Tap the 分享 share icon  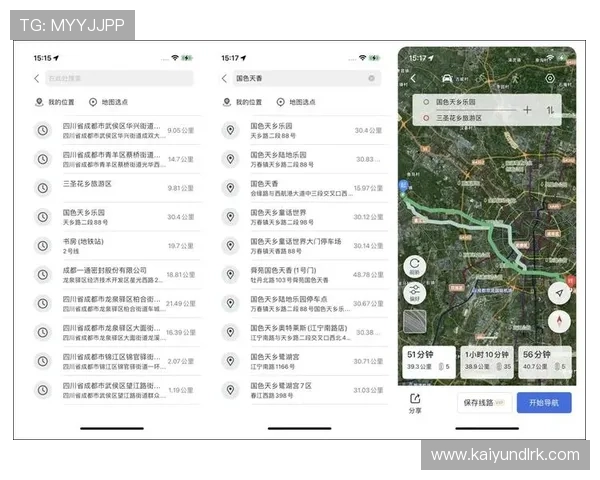(x=415, y=403)
